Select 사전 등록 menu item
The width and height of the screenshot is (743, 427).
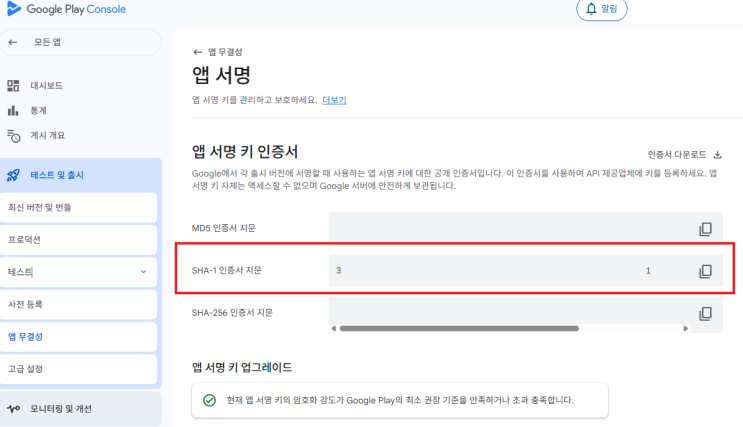coord(78,304)
